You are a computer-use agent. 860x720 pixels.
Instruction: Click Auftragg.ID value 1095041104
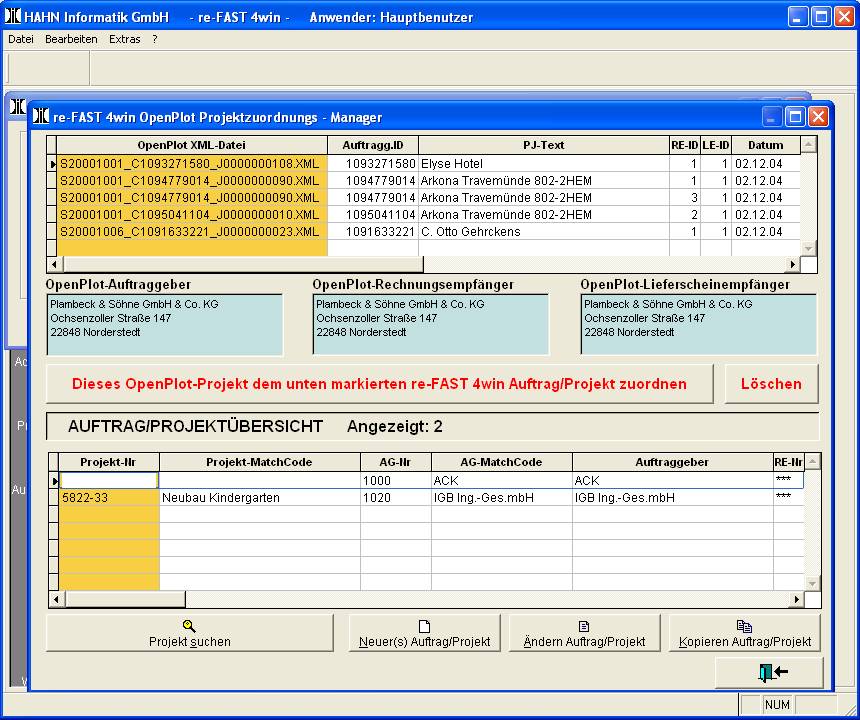(373, 214)
